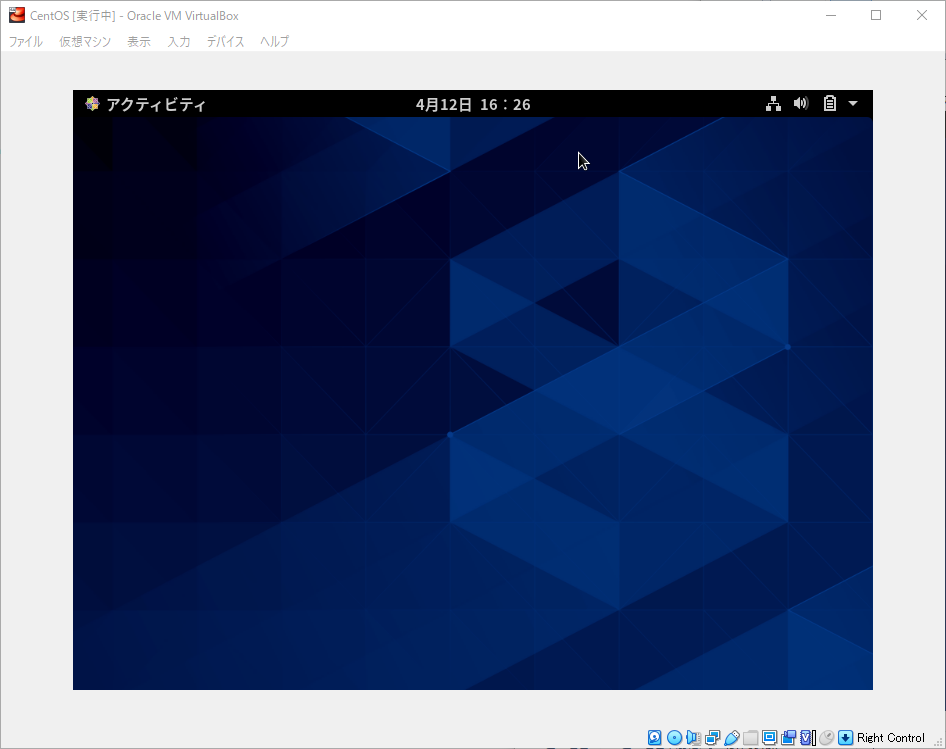Open the 表示 menu

point(139,41)
